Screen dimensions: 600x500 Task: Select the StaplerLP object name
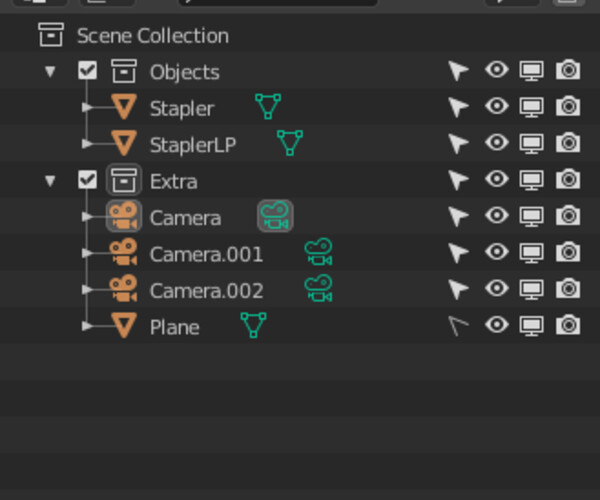pyautogui.click(x=193, y=144)
